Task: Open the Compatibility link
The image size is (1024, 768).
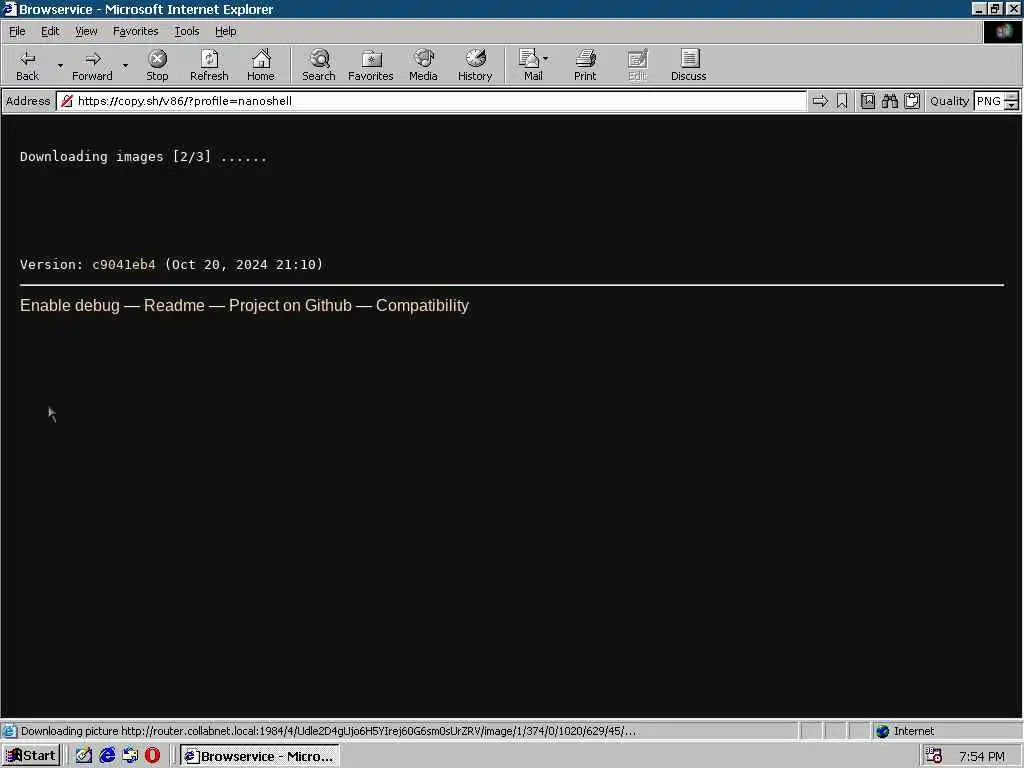Action: tap(423, 306)
